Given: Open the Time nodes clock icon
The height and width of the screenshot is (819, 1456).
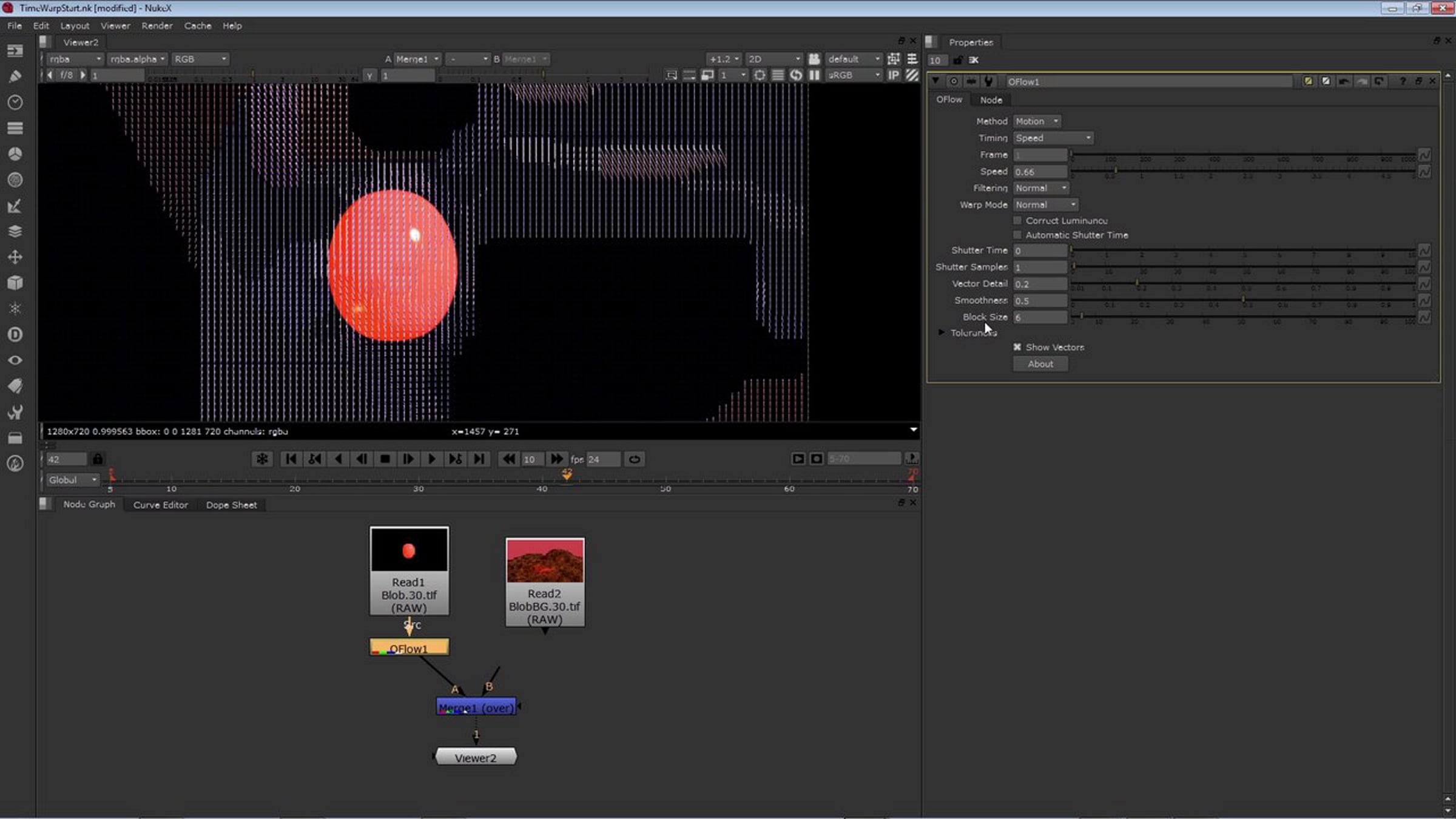Looking at the screenshot, I should pyautogui.click(x=15, y=102).
